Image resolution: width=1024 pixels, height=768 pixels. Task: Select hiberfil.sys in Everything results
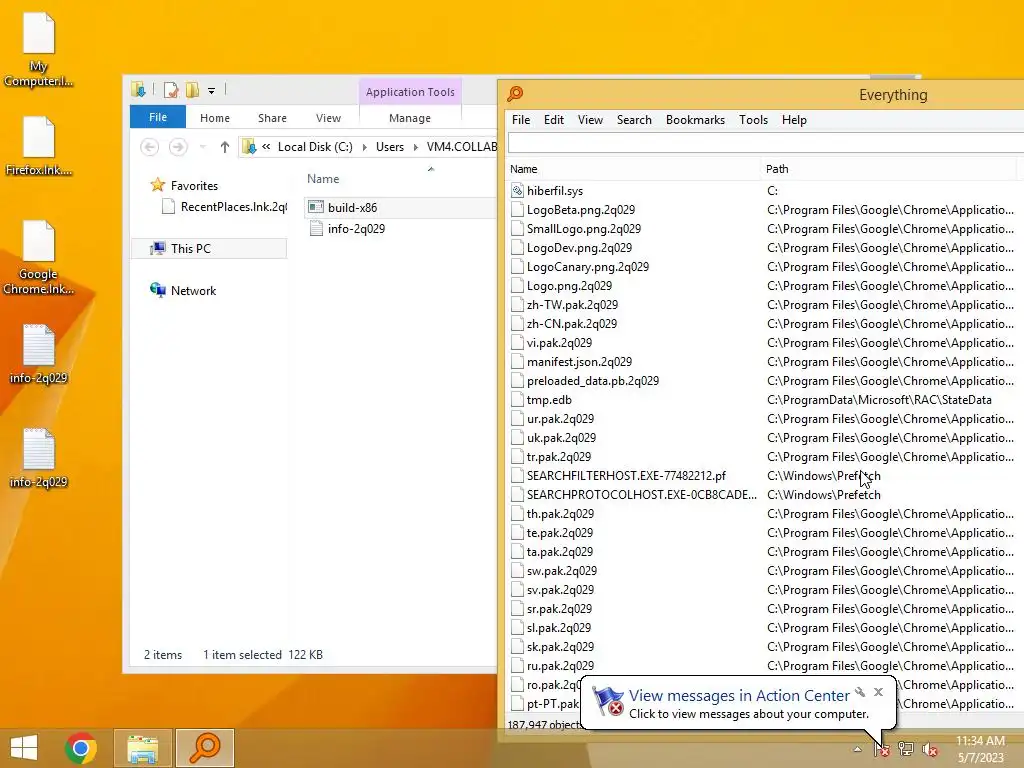[x=554, y=191]
